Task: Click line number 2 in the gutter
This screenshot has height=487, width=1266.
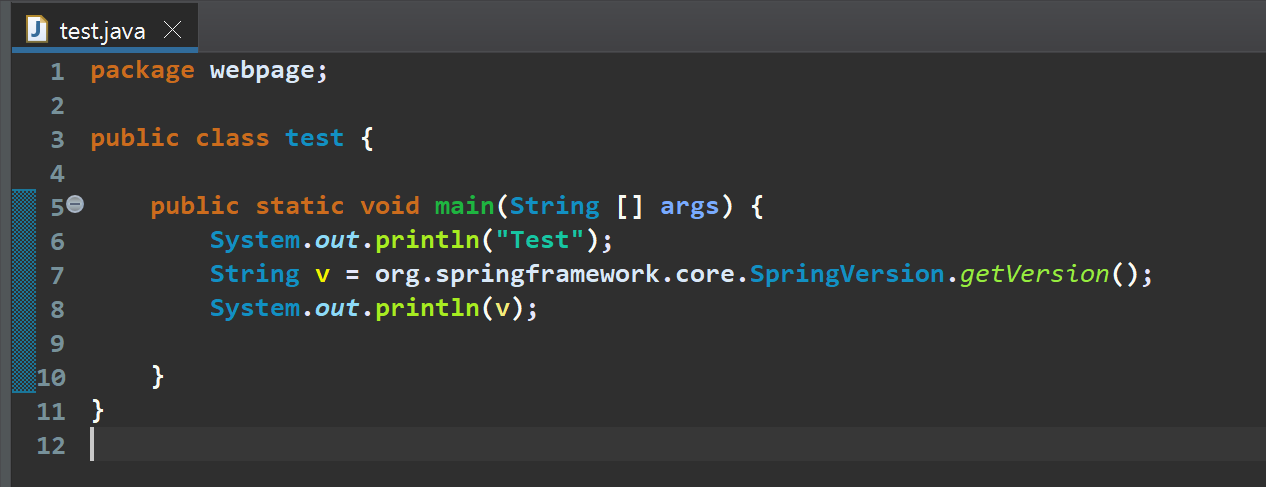Action: 56,106
